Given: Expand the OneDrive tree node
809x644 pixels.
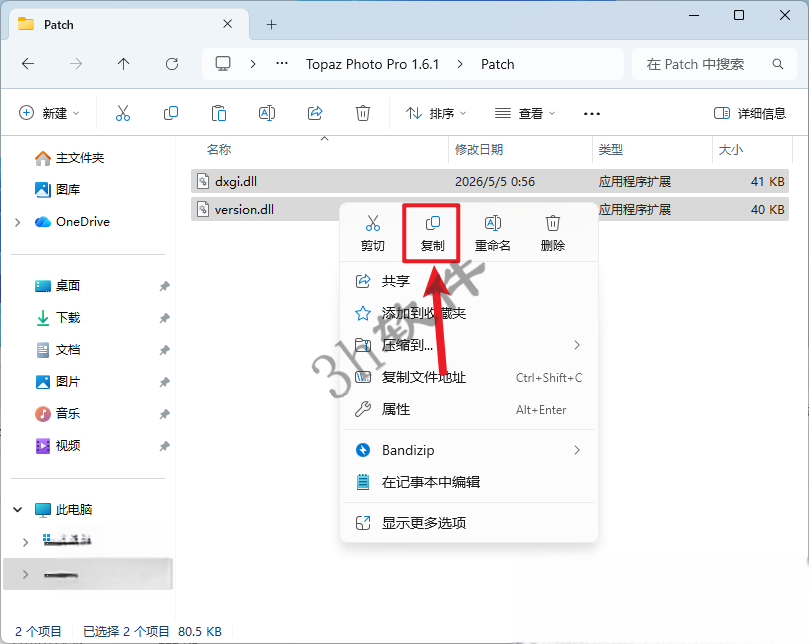Looking at the screenshot, I should (18, 222).
